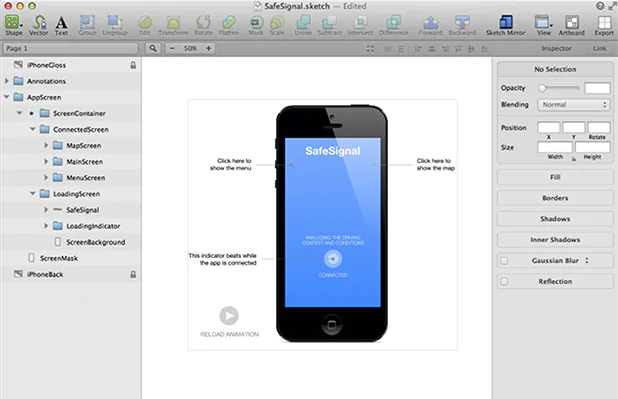Viewport: 618px width, 399px height.
Task: Select the Shape tool icon
Action: [12, 22]
